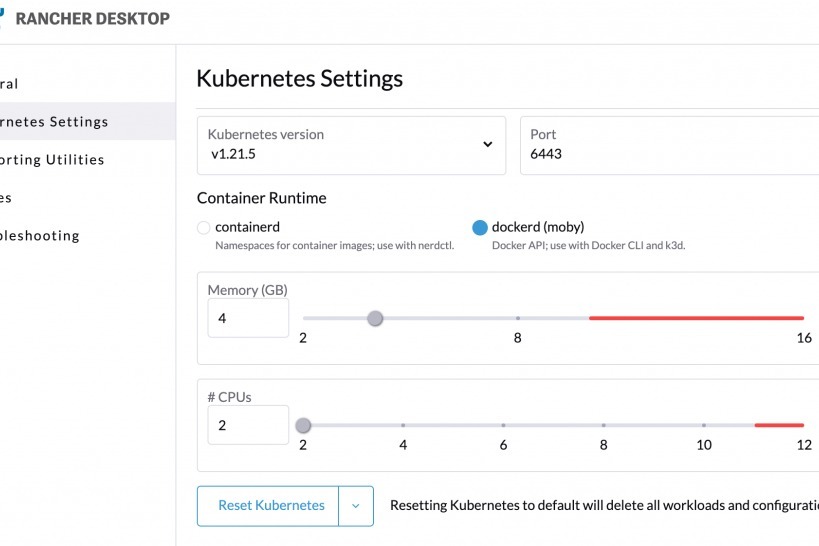This screenshot has width=819, height=546.
Task: Click the CPUs slider at 4 tick
Action: [403, 425]
